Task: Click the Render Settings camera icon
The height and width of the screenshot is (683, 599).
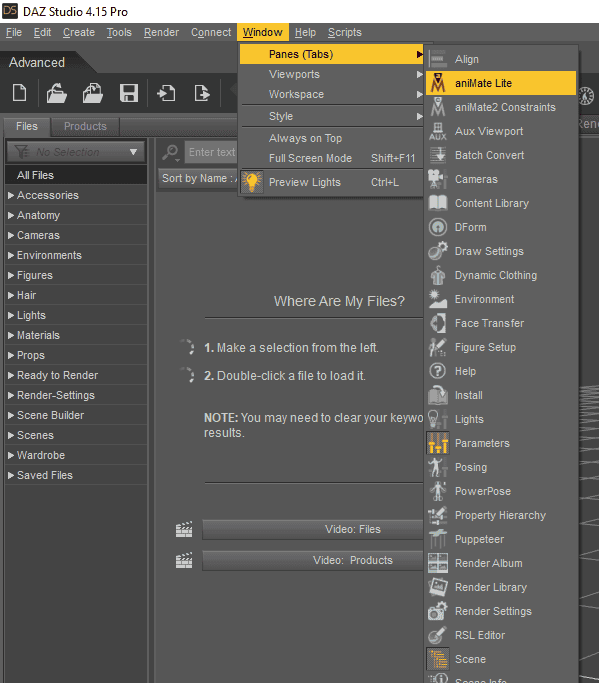Action: click(438, 611)
